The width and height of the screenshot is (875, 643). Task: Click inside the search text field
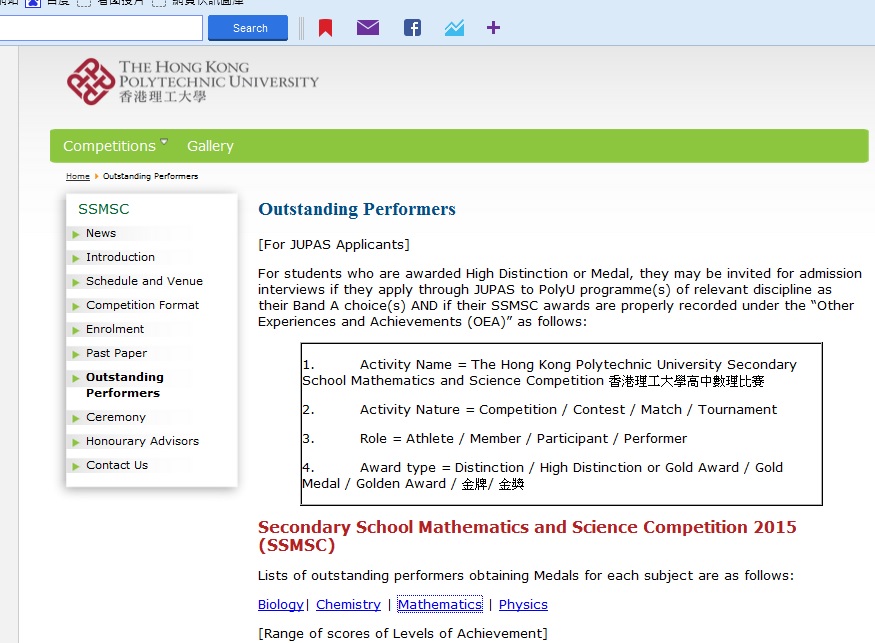pos(100,28)
